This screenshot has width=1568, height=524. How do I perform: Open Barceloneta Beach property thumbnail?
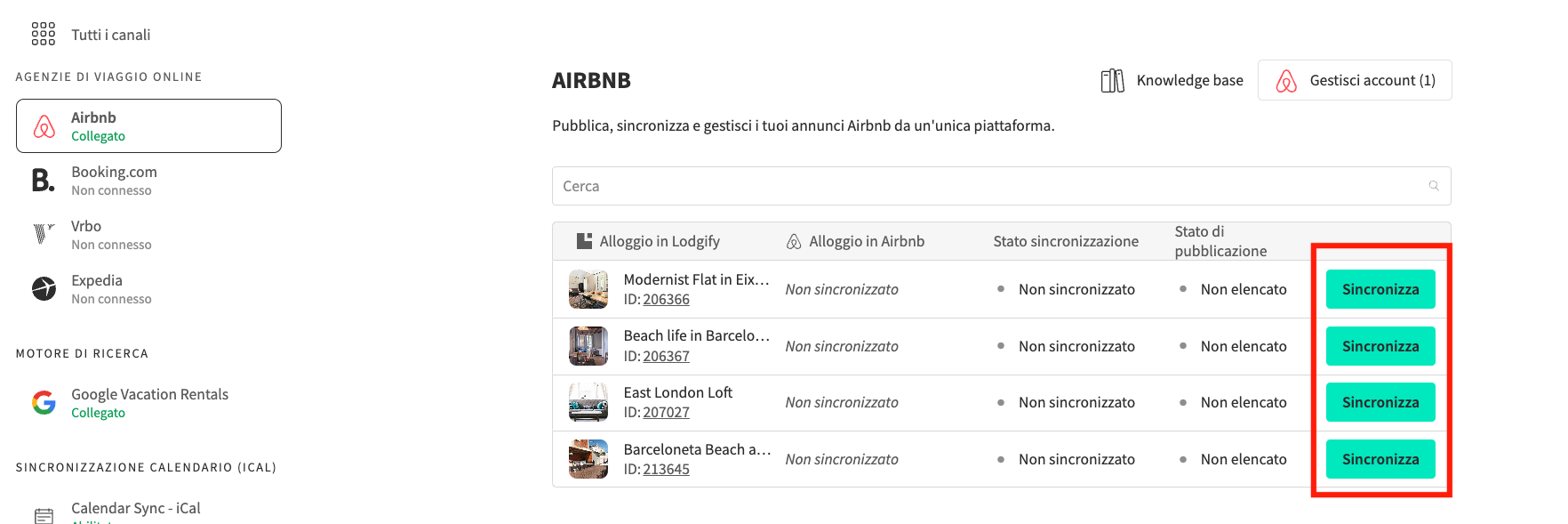tap(588, 459)
